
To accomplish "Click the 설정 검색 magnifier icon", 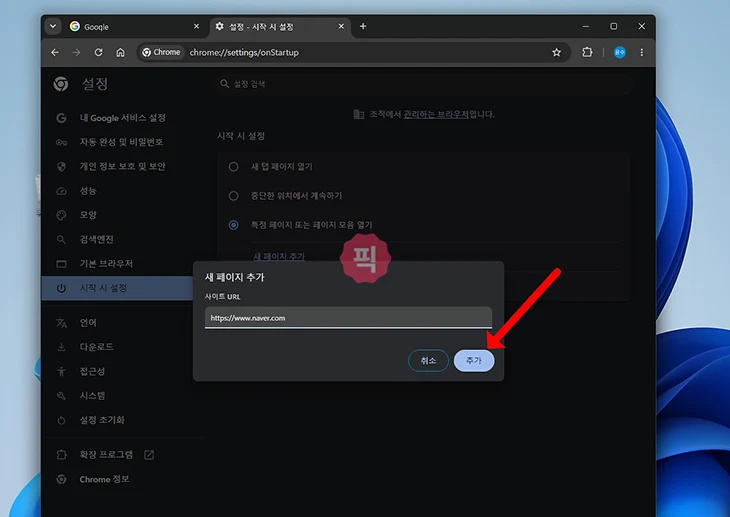I will click(224, 84).
